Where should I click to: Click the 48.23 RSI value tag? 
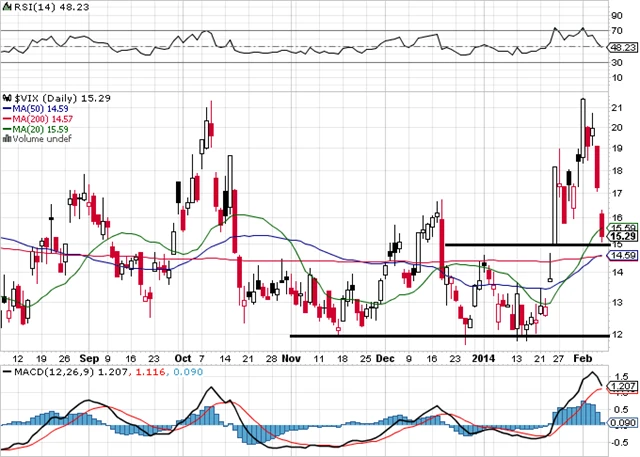[623, 46]
